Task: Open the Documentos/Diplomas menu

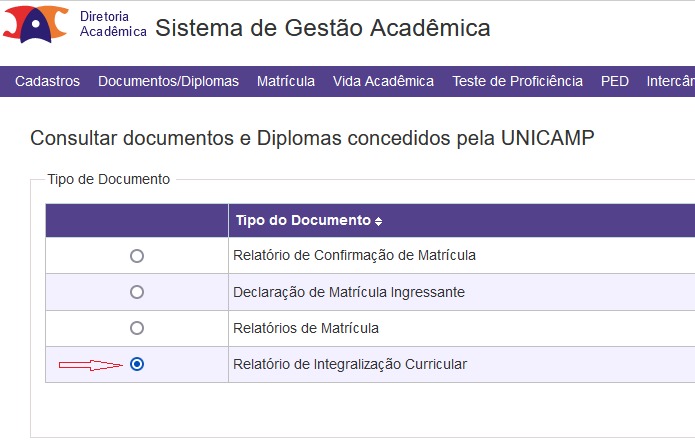Action: pyautogui.click(x=168, y=81)
